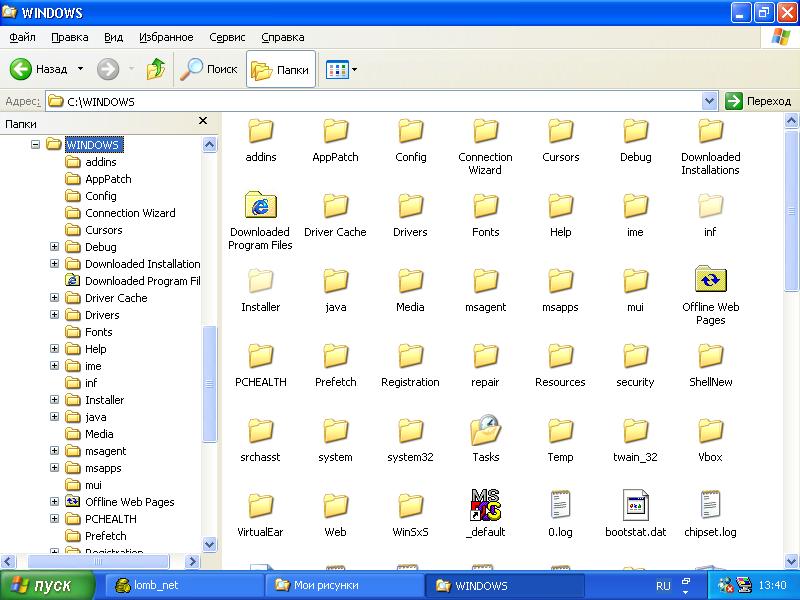The width and height of the screenshot is (800, 600).
Task: Open the security folder icon
Action: [x=635, y=355]
